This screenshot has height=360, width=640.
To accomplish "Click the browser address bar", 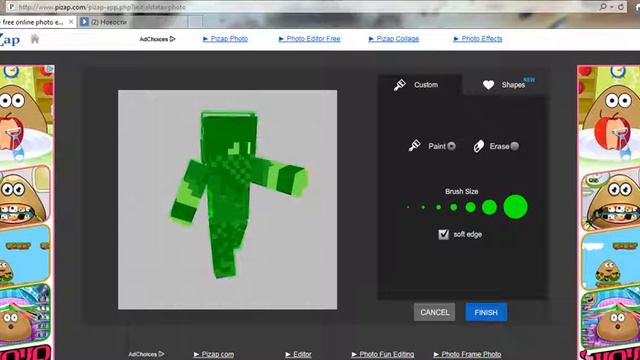I will tap(302, 7).
